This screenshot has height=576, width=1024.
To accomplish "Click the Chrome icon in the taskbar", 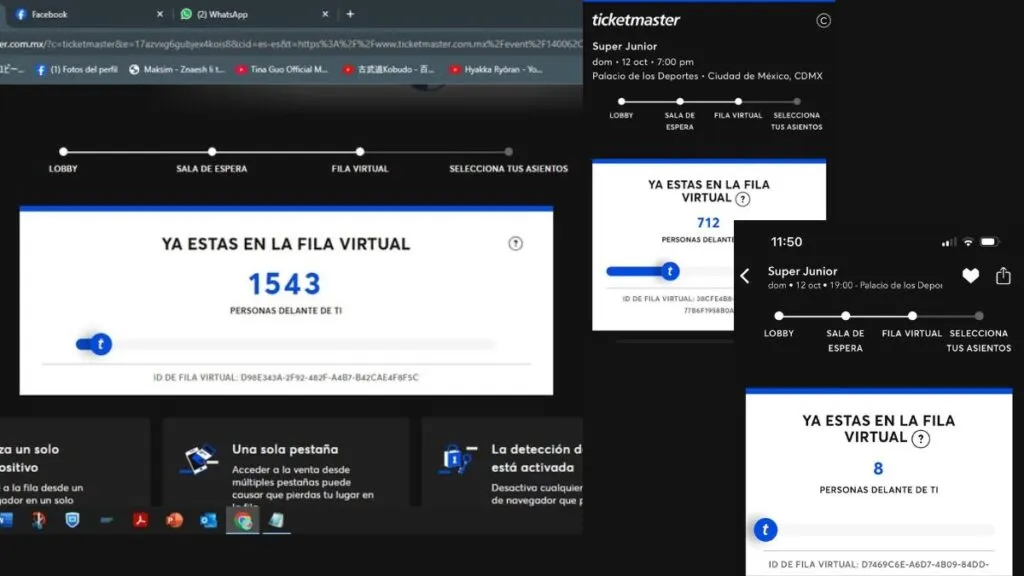I will (243, 520).
